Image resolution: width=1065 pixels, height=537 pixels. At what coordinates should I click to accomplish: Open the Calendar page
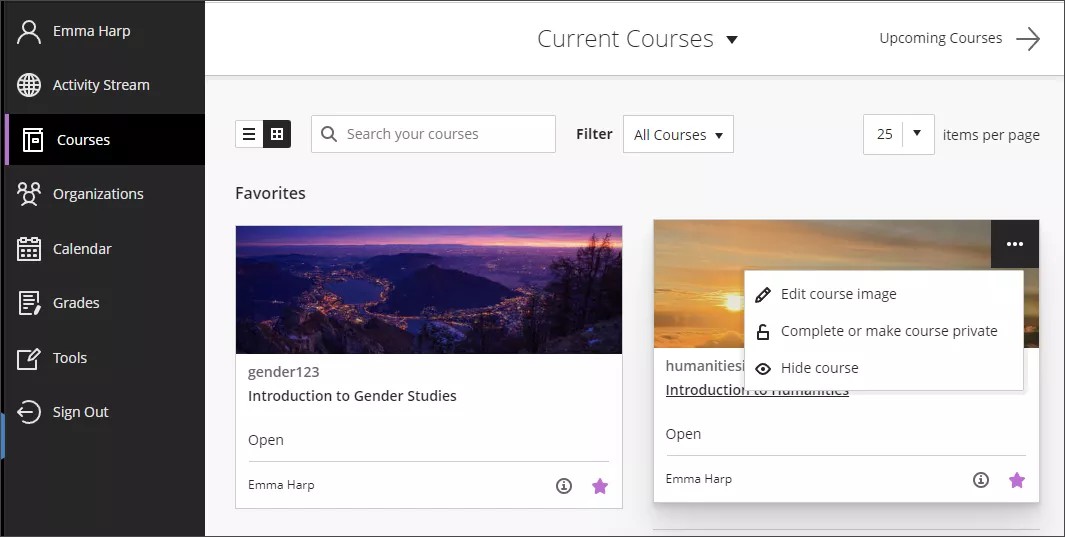pos(81,249)
